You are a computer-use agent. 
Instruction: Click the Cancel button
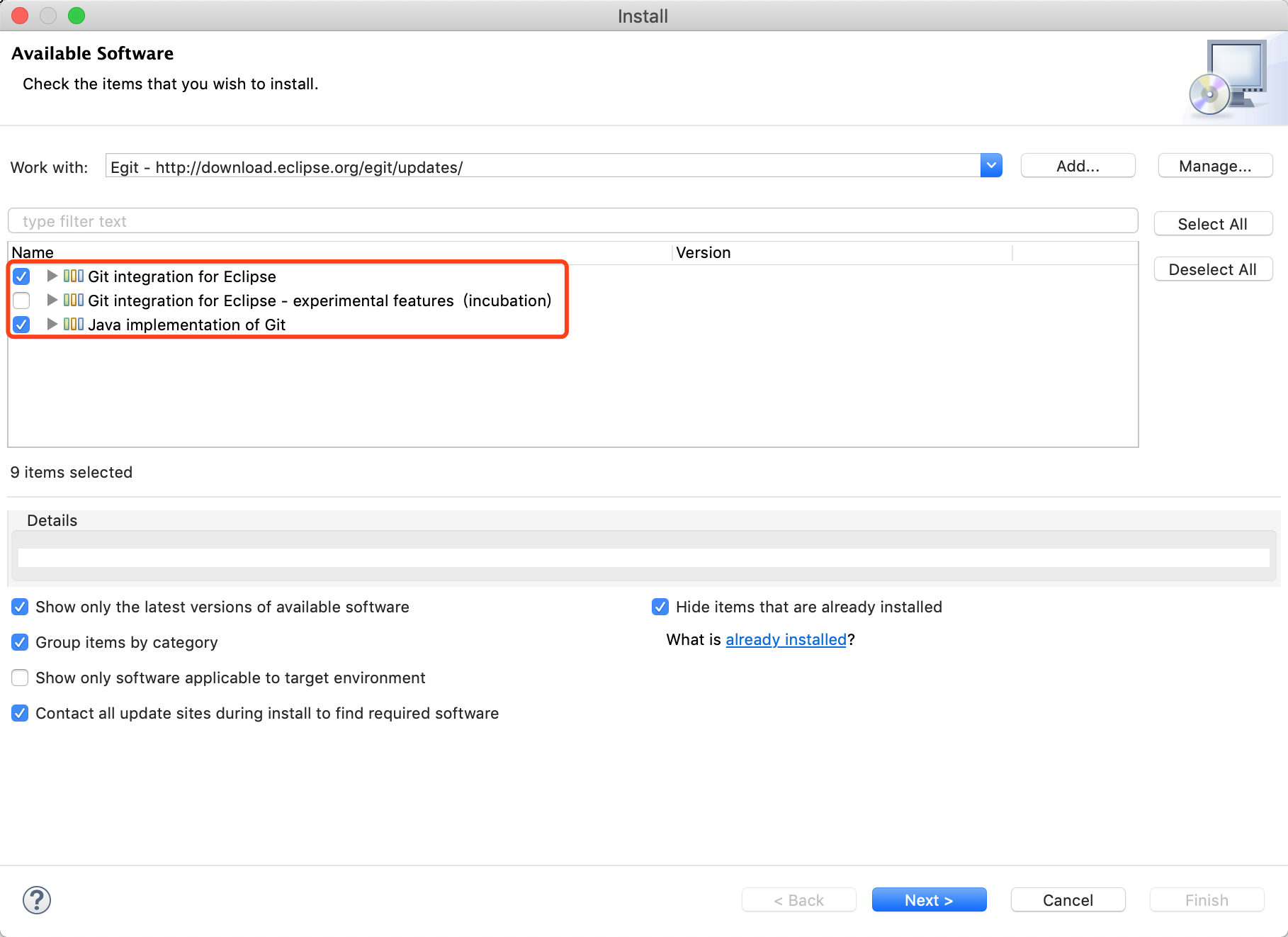pyautogui.click(x=1068, y=900)
